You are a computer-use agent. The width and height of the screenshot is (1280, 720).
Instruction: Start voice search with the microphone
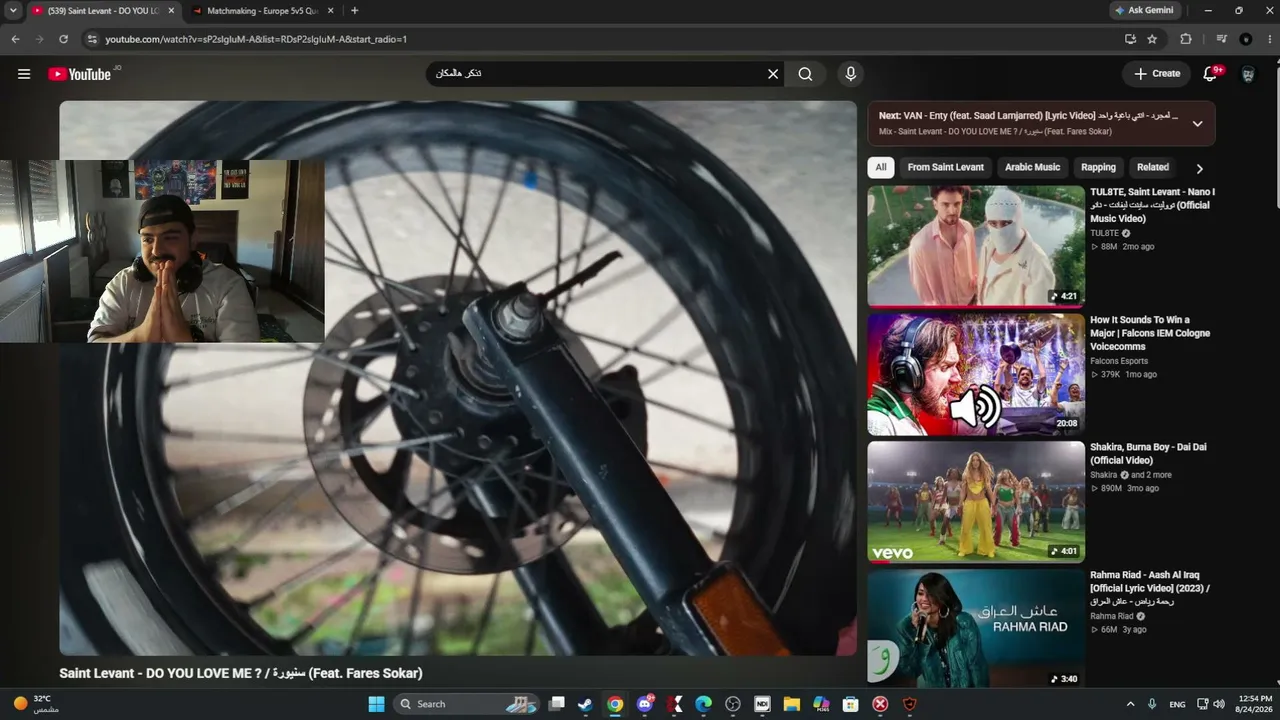coord(851,74)
